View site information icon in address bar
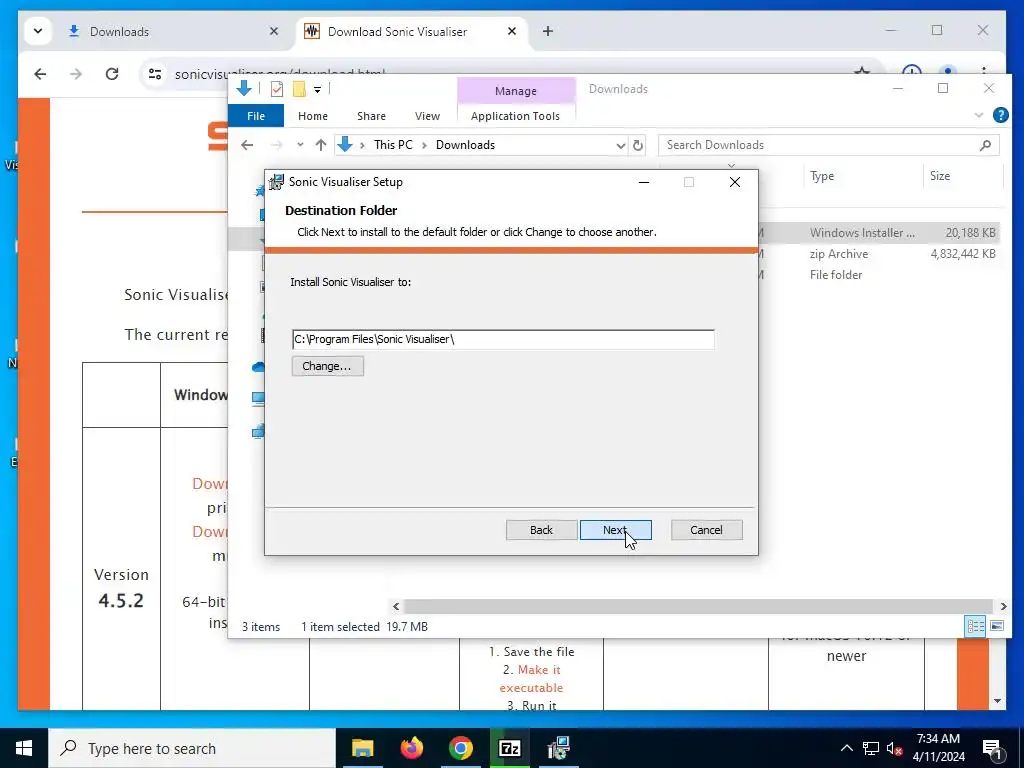1024x768 pixels. (155, 74)
